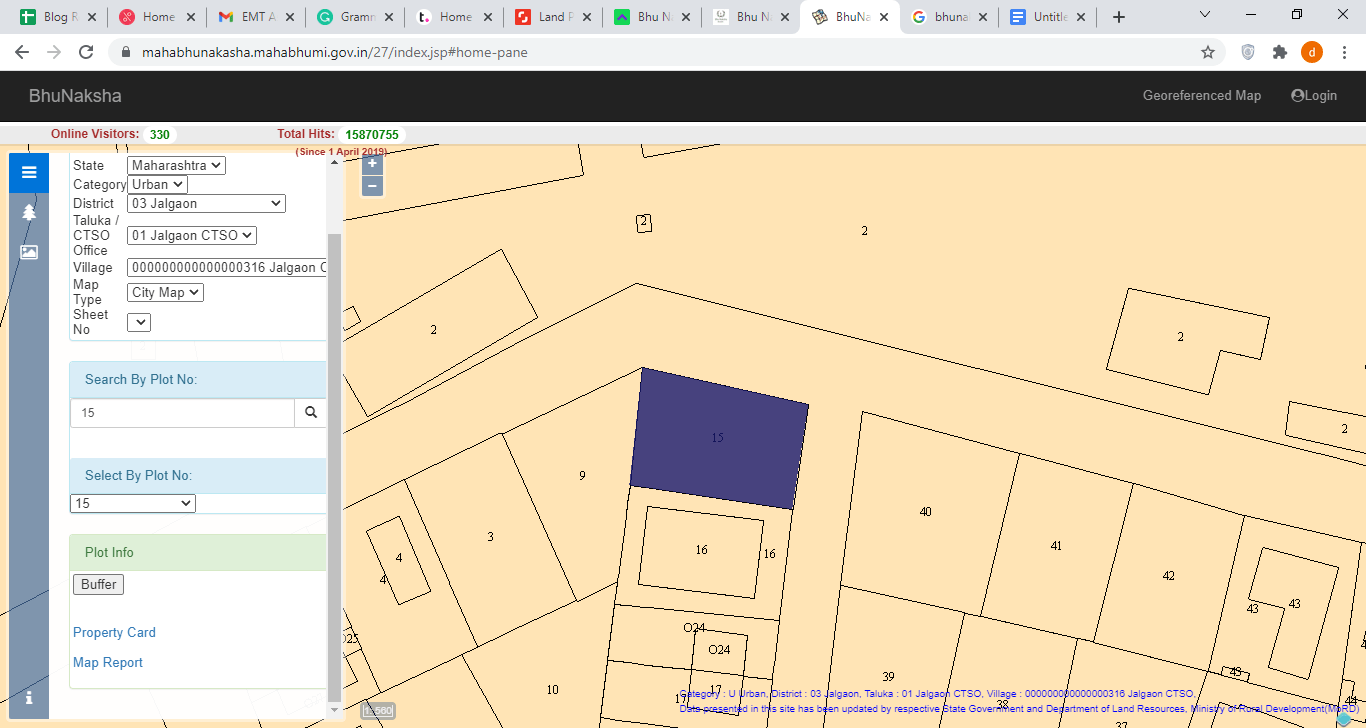This screenshot has width=1366, height=728.
Task: Open the District dropdown showing 03 Jalgaon
Action: point(206,203)
